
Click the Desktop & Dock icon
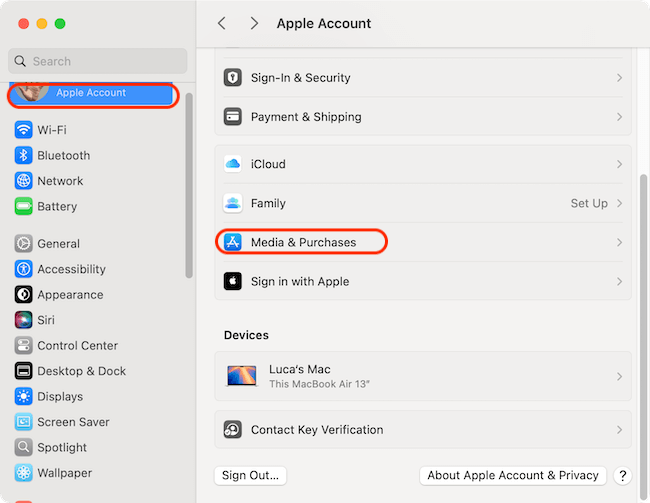24,371
